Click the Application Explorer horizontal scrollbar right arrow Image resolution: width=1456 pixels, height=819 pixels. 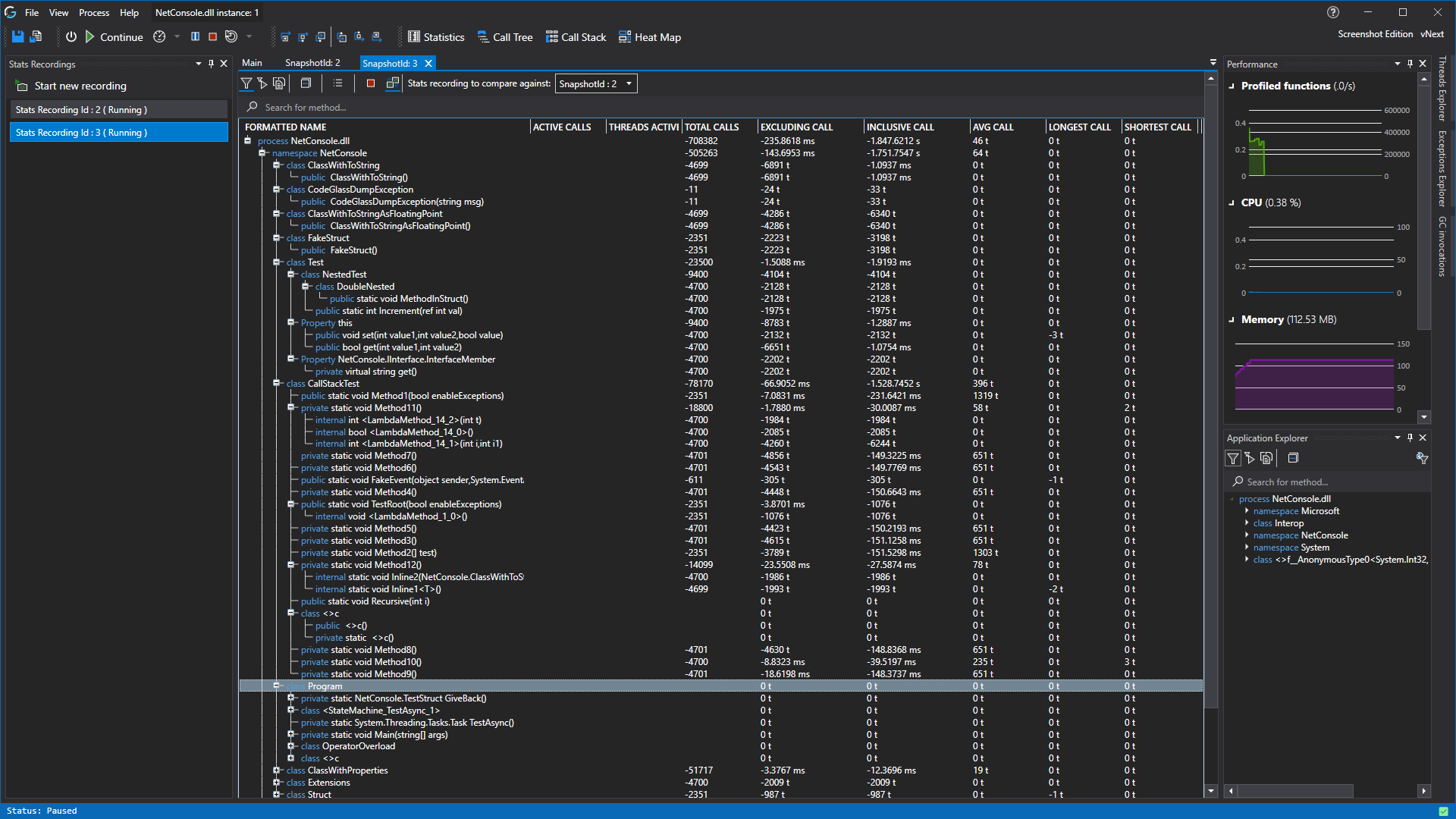pos(1423,791)
